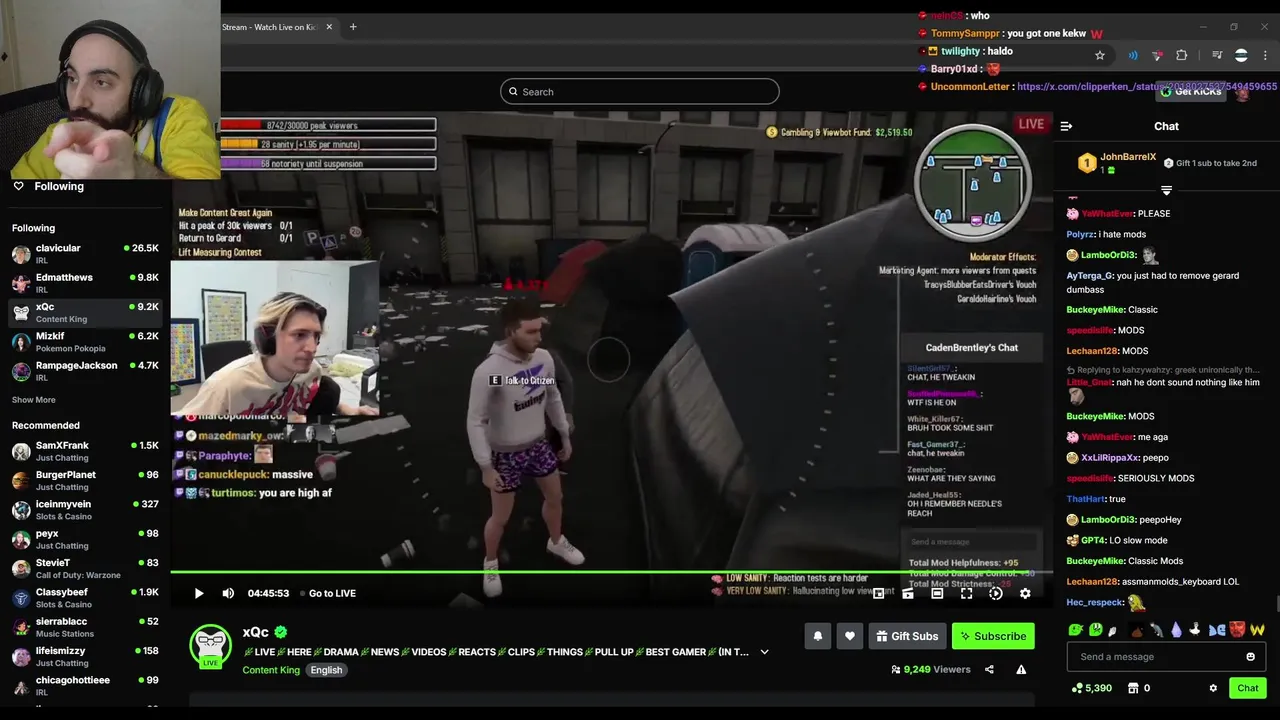The height and width of the screenshot is (720, 1280).
Task: Open emoji picker in message box
Action: tap(1250, 657)
